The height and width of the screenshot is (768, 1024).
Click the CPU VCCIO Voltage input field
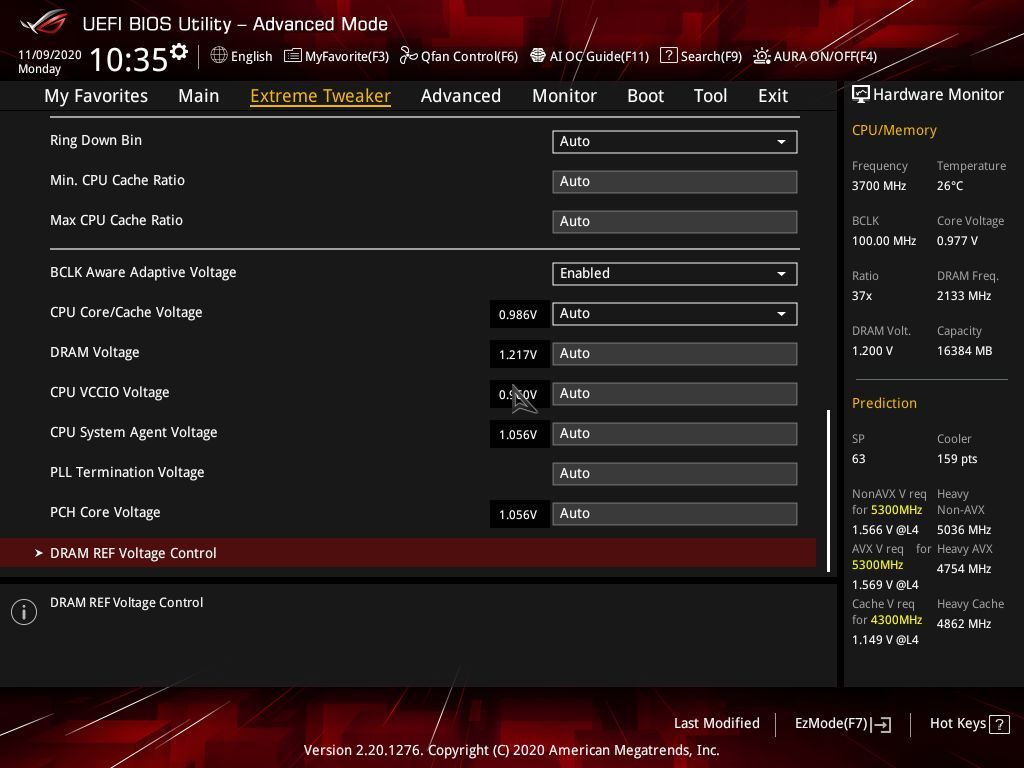tap(675, 394)
